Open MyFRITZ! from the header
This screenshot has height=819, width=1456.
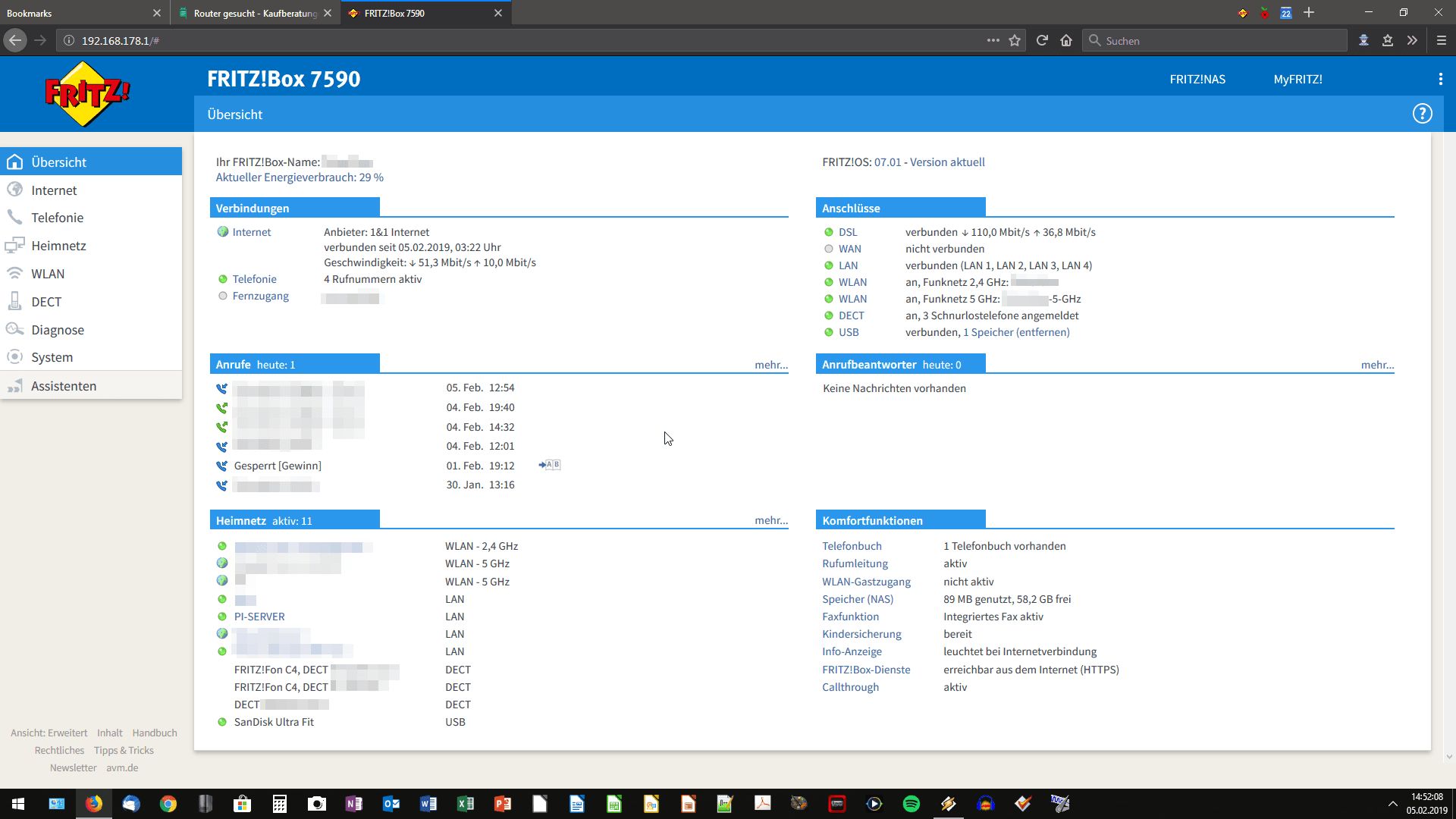1298,79
